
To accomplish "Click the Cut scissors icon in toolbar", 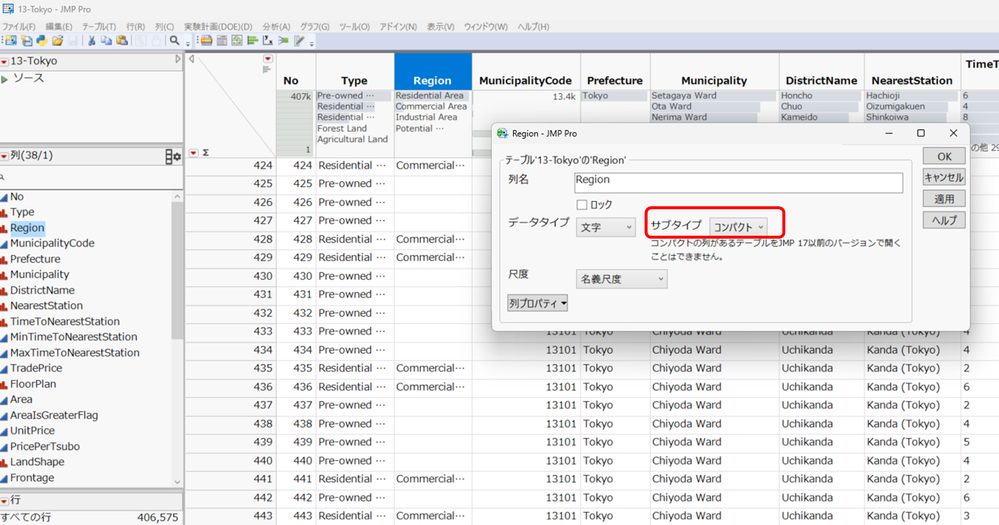I will click(91, 41).
